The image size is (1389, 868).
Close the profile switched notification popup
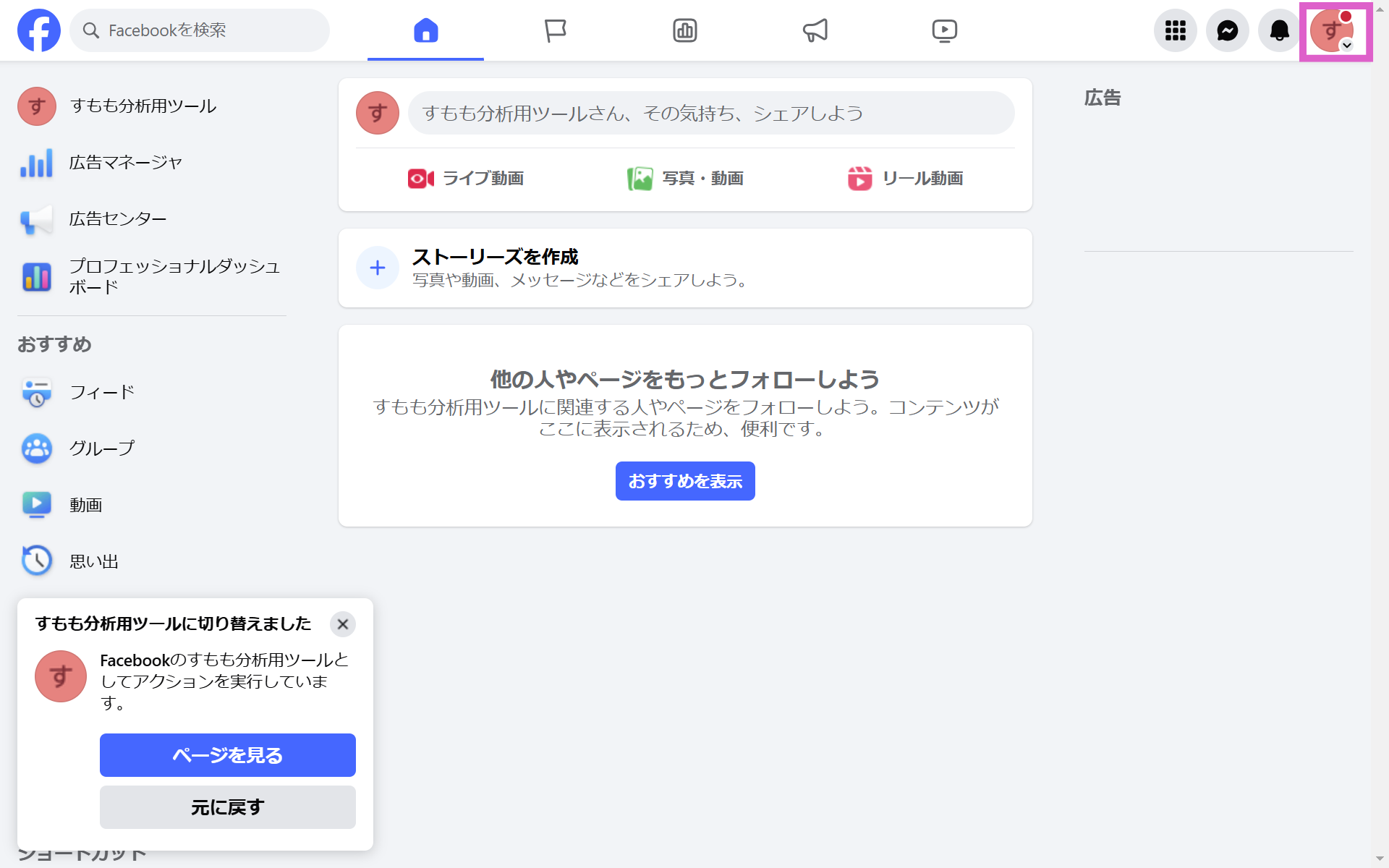pos(343,624)
